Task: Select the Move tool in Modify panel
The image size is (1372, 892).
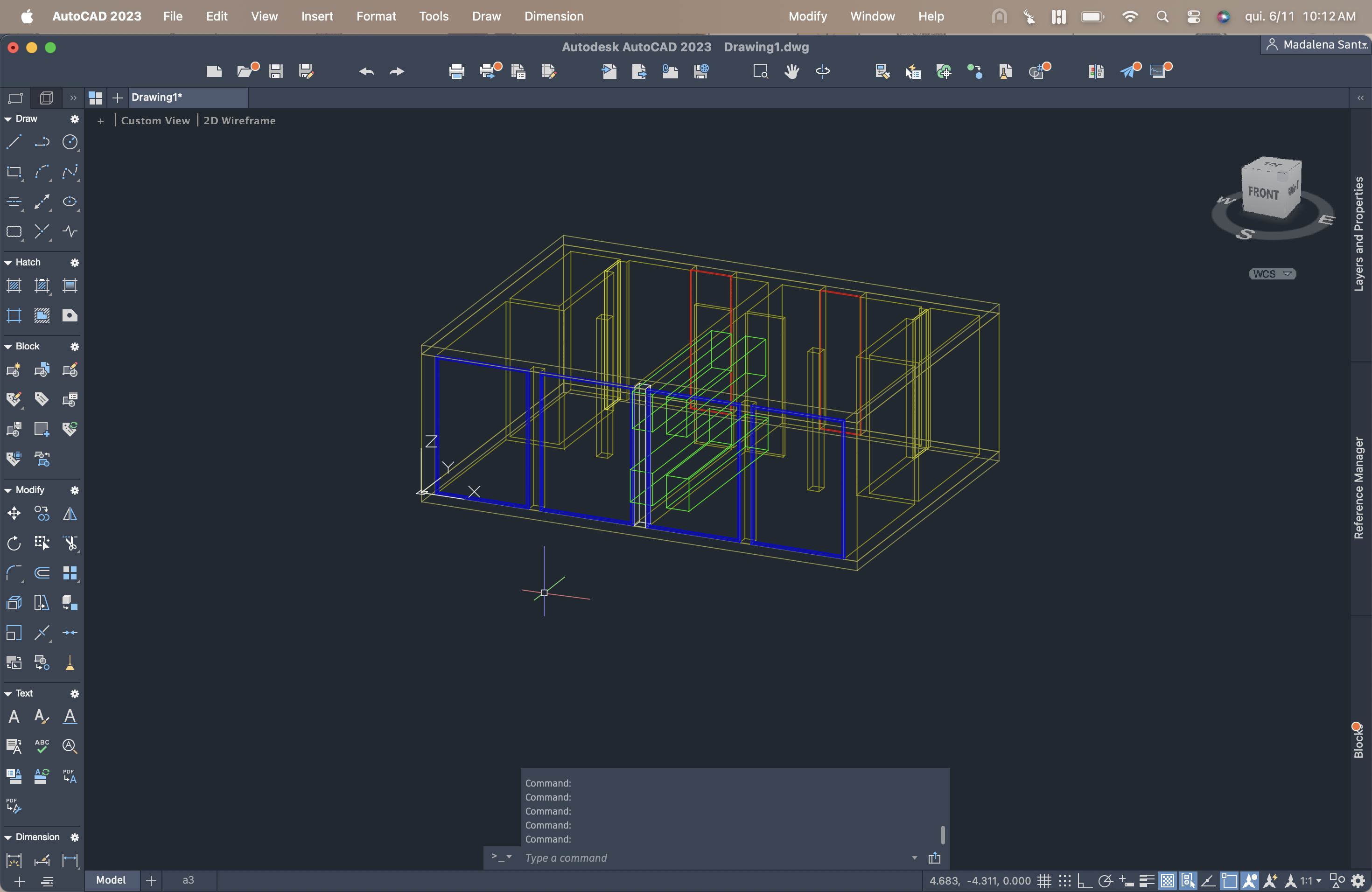Action: (14, 514)
